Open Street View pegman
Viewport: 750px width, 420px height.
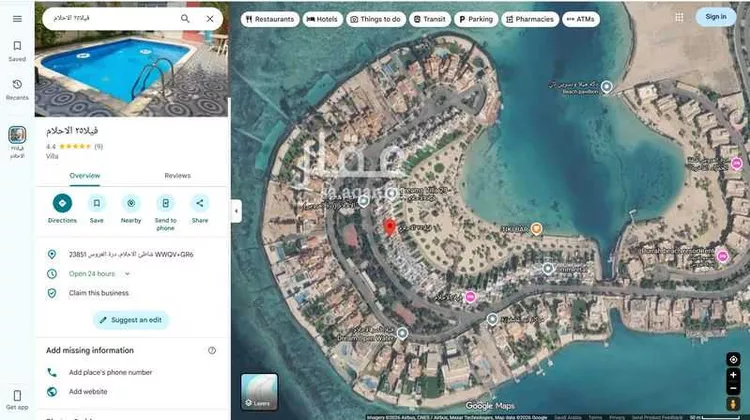click(733, 405)
